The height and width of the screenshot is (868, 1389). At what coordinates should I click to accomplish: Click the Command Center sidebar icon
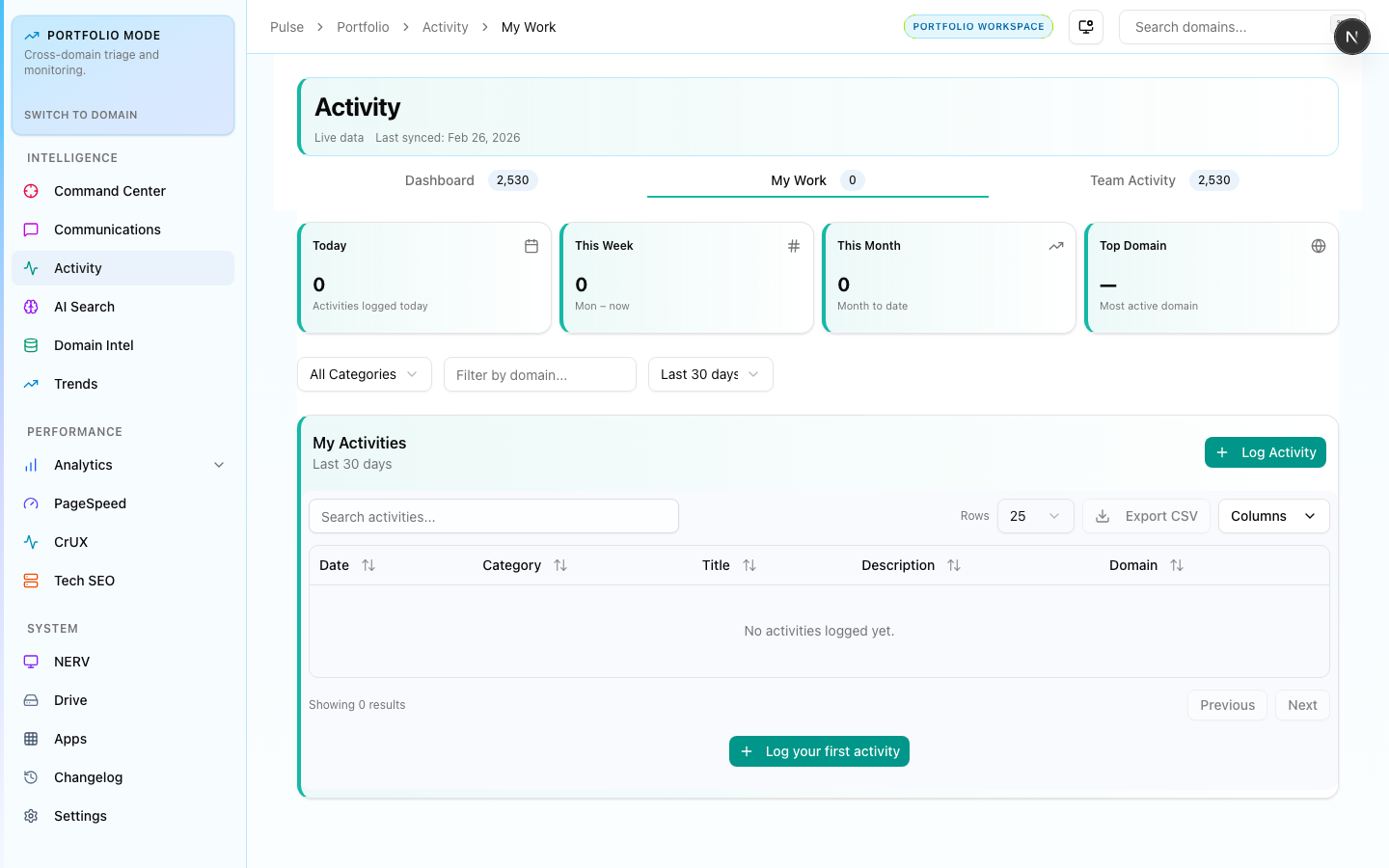click(x=31, y=191)
